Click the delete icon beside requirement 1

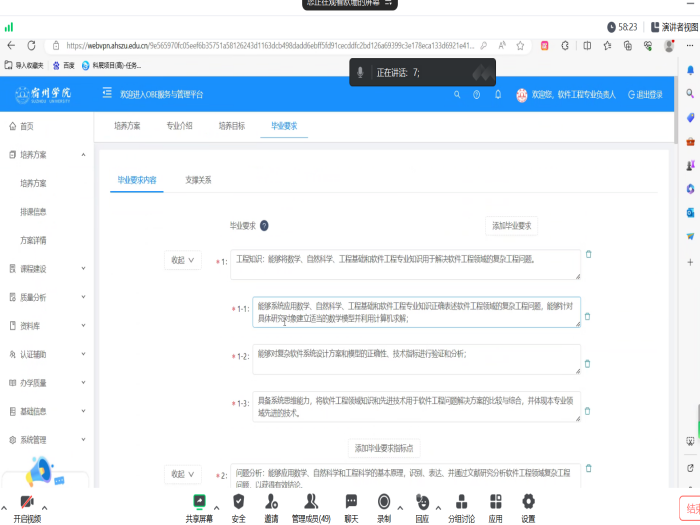coord(588,255)
